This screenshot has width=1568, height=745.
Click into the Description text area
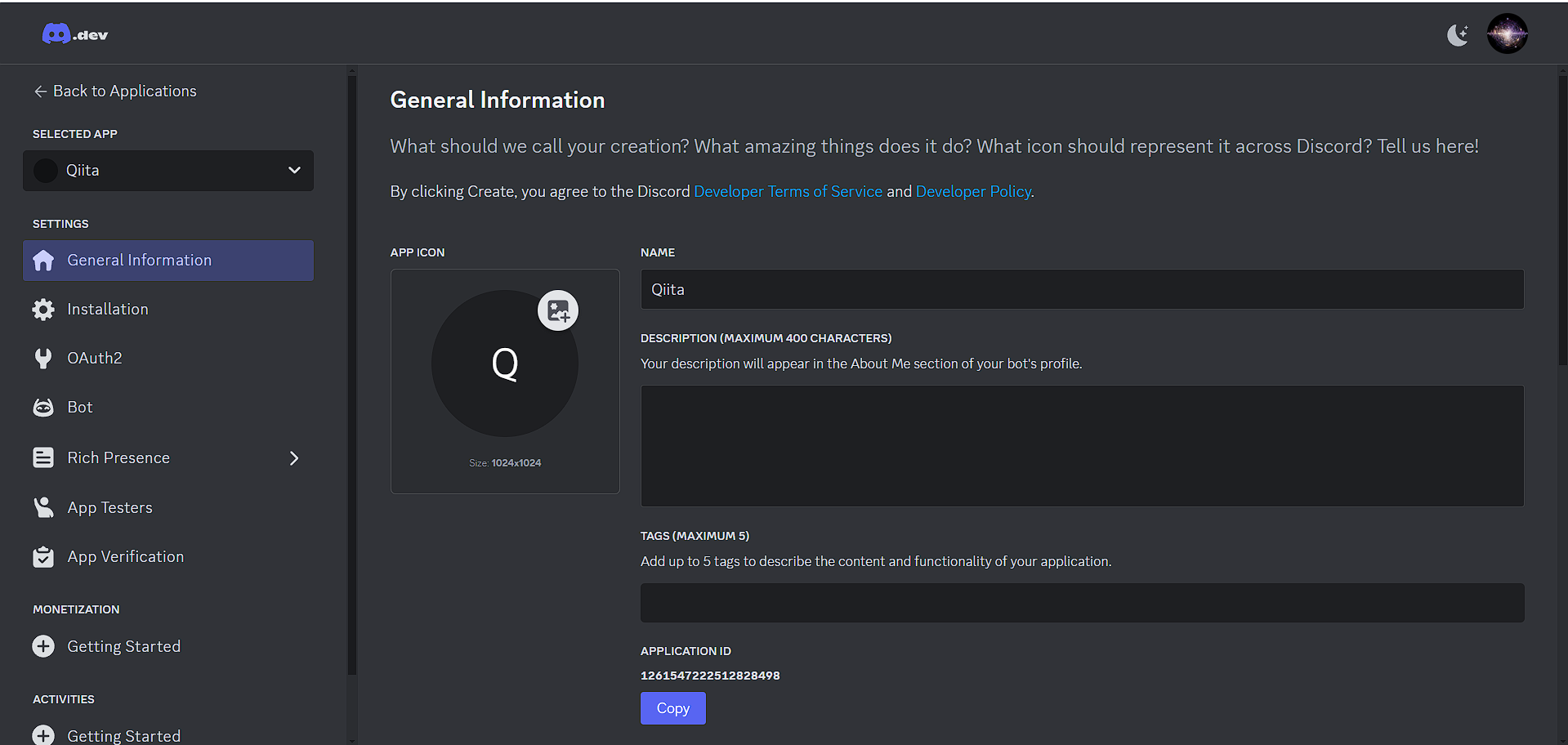click(1082, 446)
